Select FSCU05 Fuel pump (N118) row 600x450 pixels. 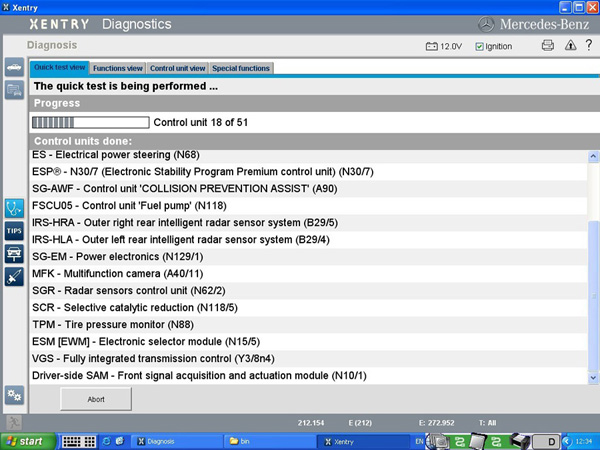click(308, 206)
